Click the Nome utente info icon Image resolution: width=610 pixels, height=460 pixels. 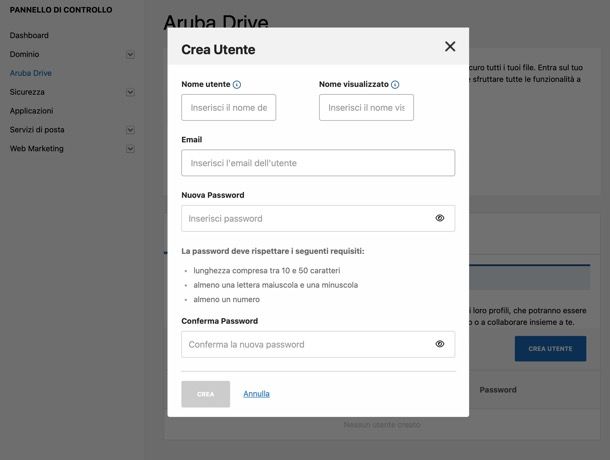click(x=237, y=84)
